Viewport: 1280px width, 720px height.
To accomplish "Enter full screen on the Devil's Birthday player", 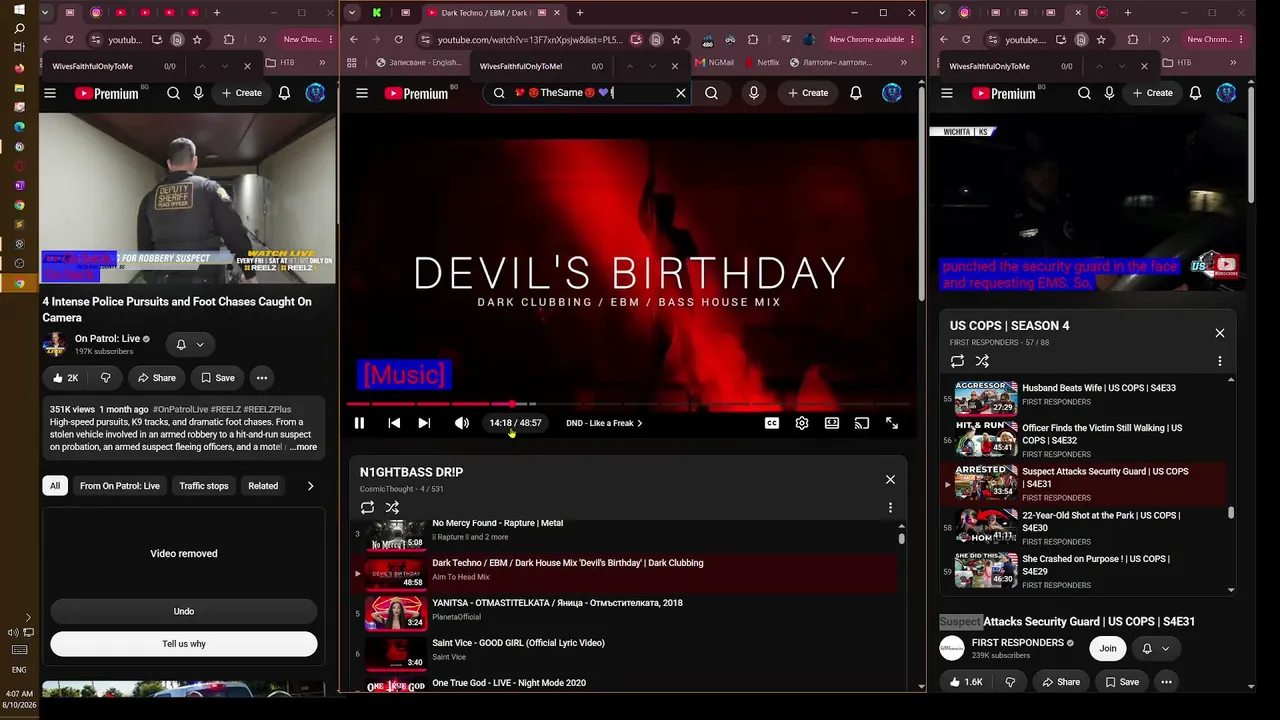I will pos(892,423).
